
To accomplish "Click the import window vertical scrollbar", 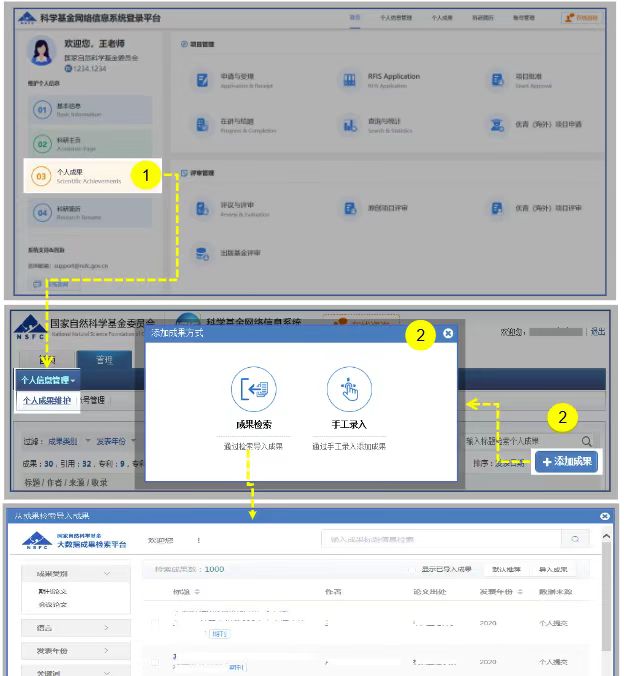I will 606,597.
